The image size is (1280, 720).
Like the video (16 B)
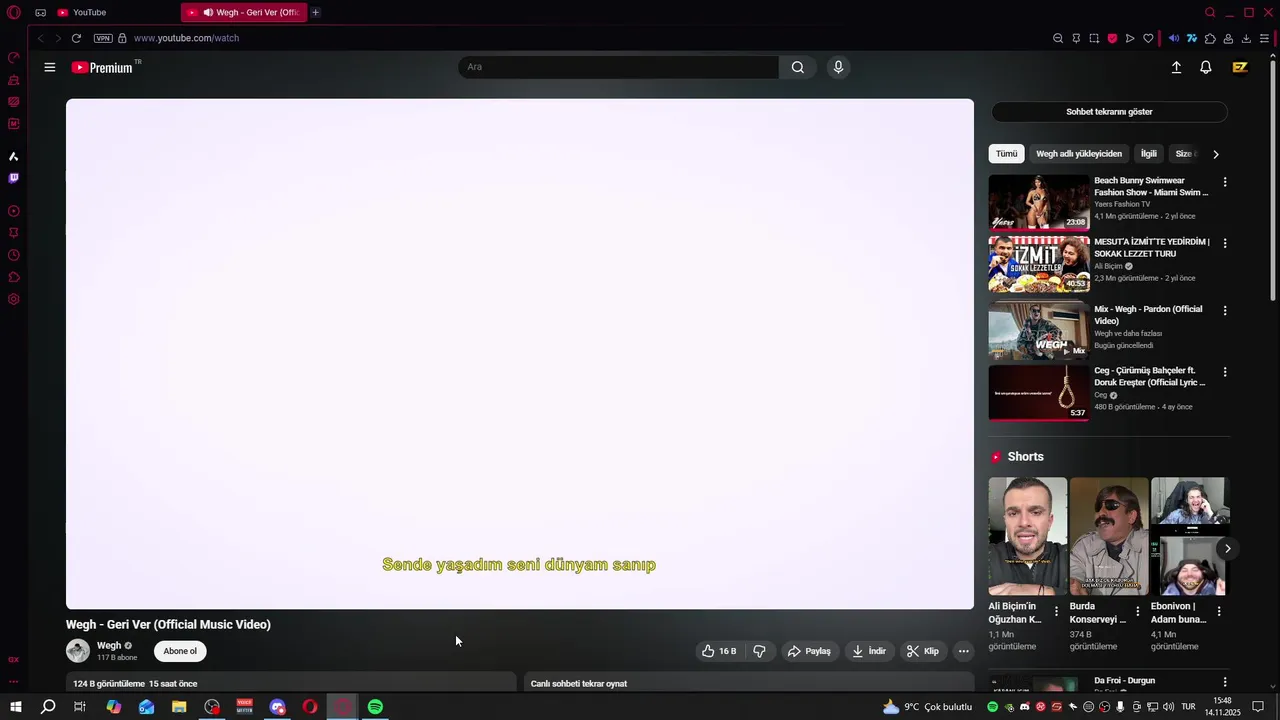(718, 651)
